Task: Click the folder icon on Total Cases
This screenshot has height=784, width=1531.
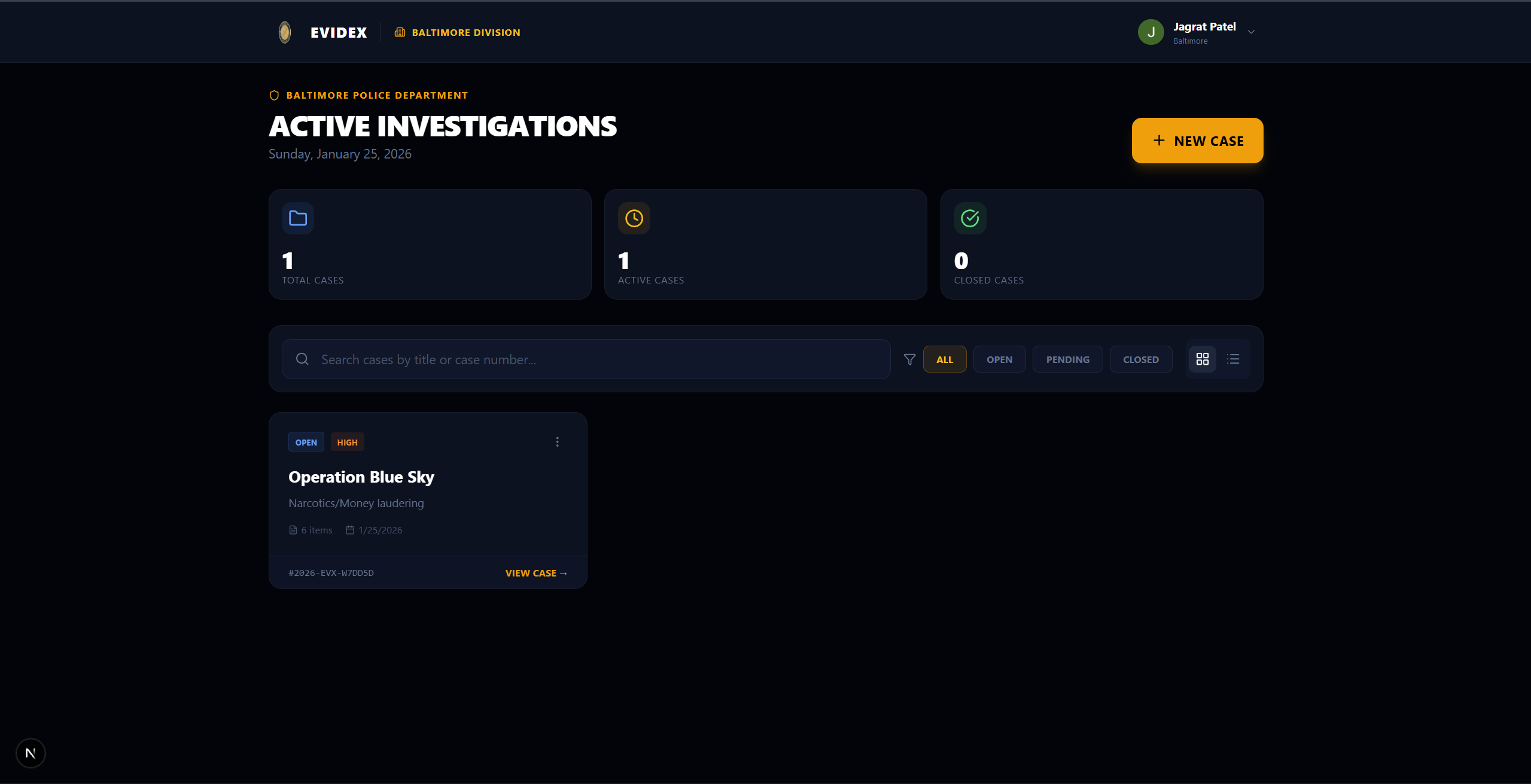Action: pos(298,218)
